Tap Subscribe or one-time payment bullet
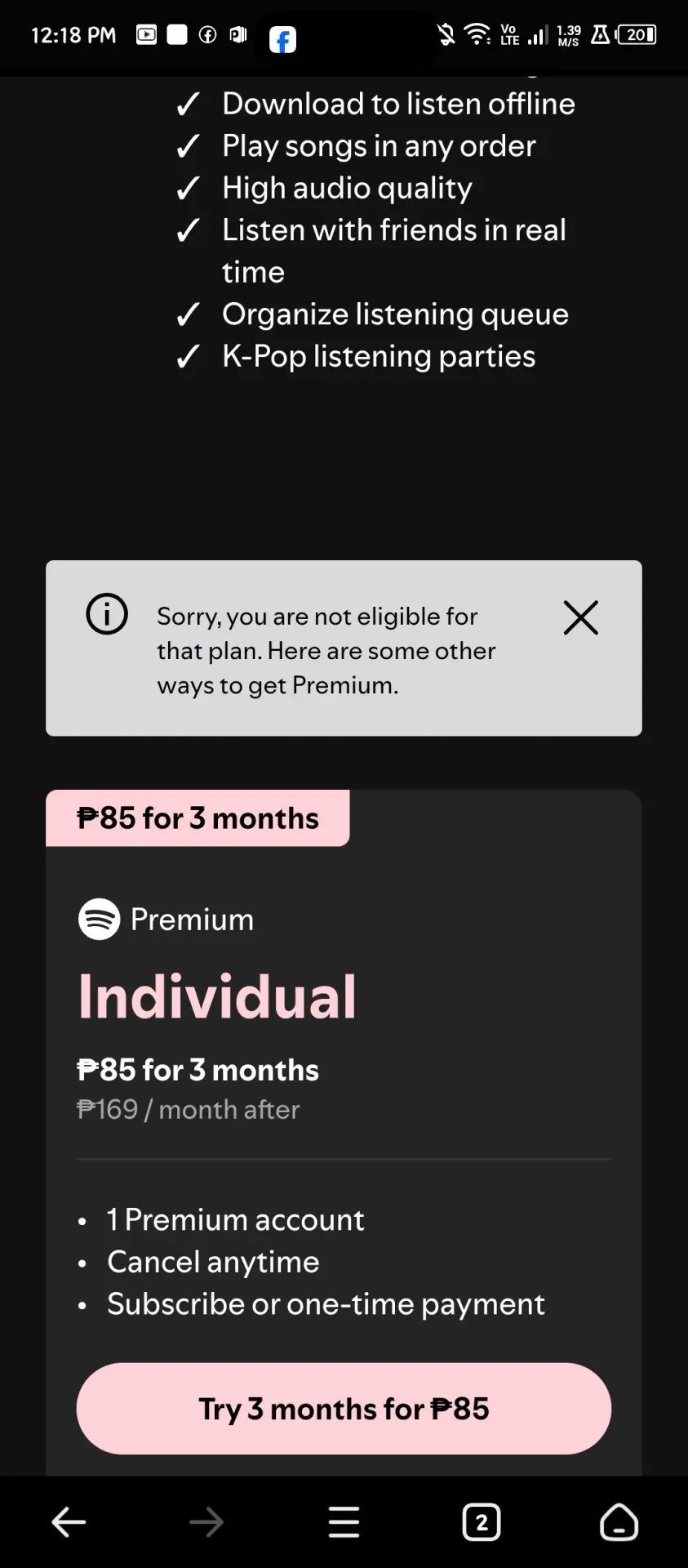This screenshot has height=1568, width=688. coord(326,1304)
